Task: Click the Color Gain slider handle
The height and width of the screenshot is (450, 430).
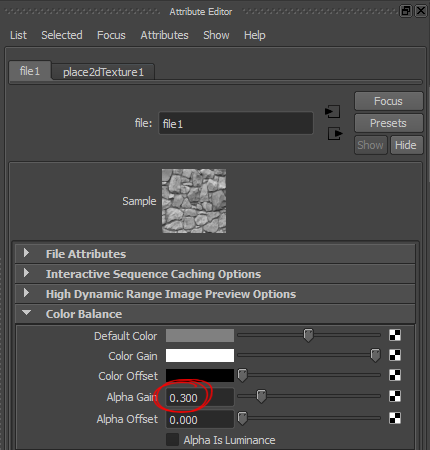Action: pyautogui.click(x=375, y=355)
